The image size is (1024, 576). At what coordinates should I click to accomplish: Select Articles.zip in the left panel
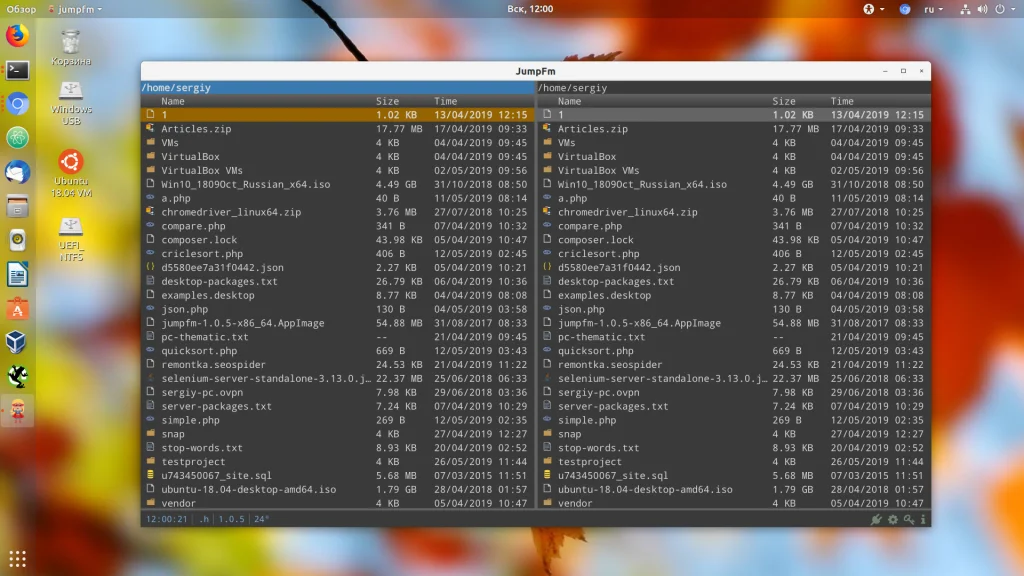click(196, 129)
